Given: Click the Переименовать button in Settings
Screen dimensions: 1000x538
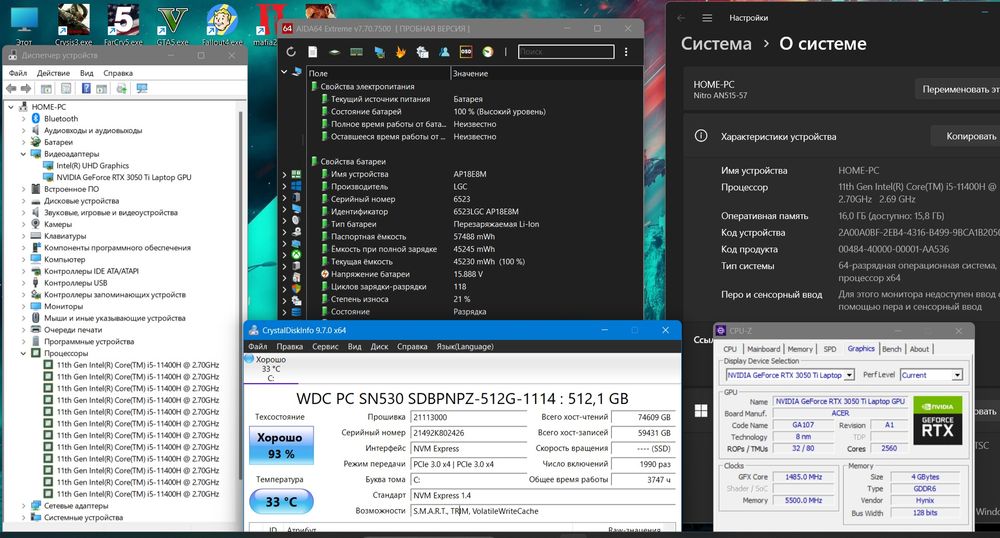Looking at the screenshot, I should 957,89.
